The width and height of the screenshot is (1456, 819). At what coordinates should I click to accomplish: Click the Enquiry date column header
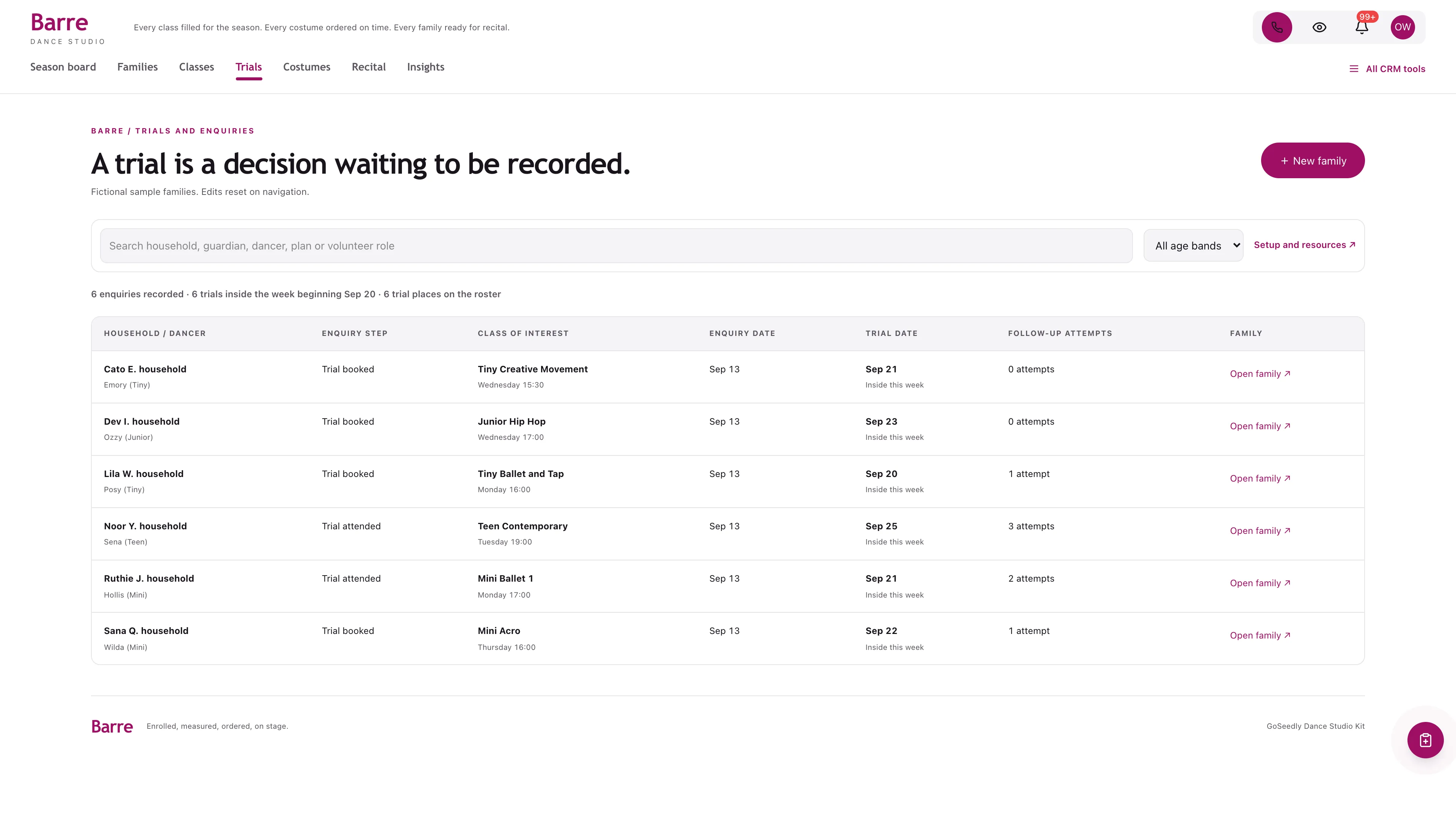coord(742,334)
